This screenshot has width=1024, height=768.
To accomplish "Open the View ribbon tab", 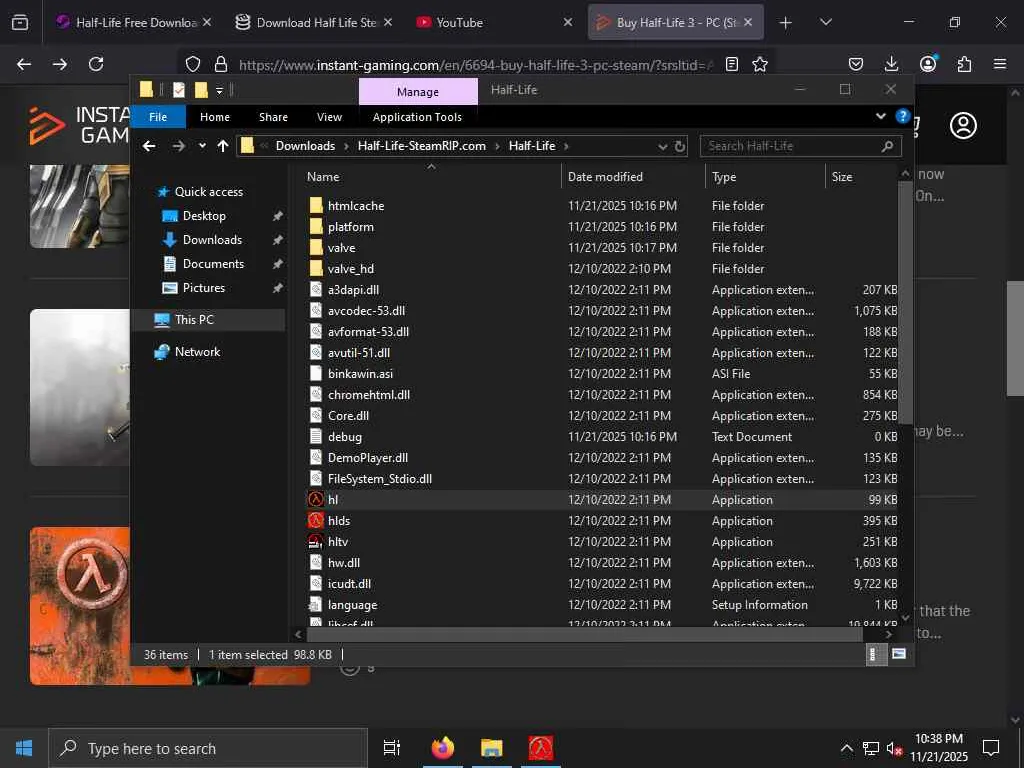I will click(329, 117).
